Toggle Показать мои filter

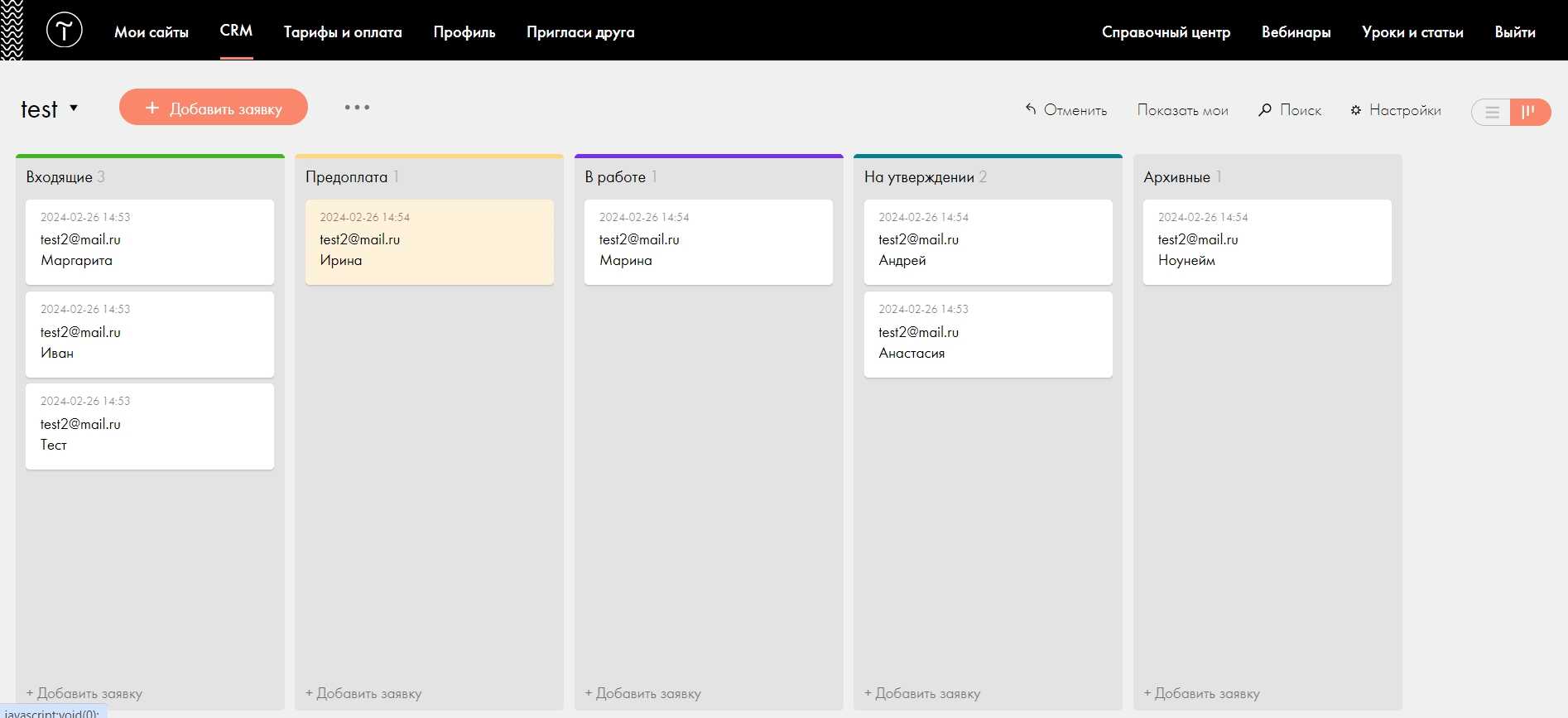point(1182,110)
